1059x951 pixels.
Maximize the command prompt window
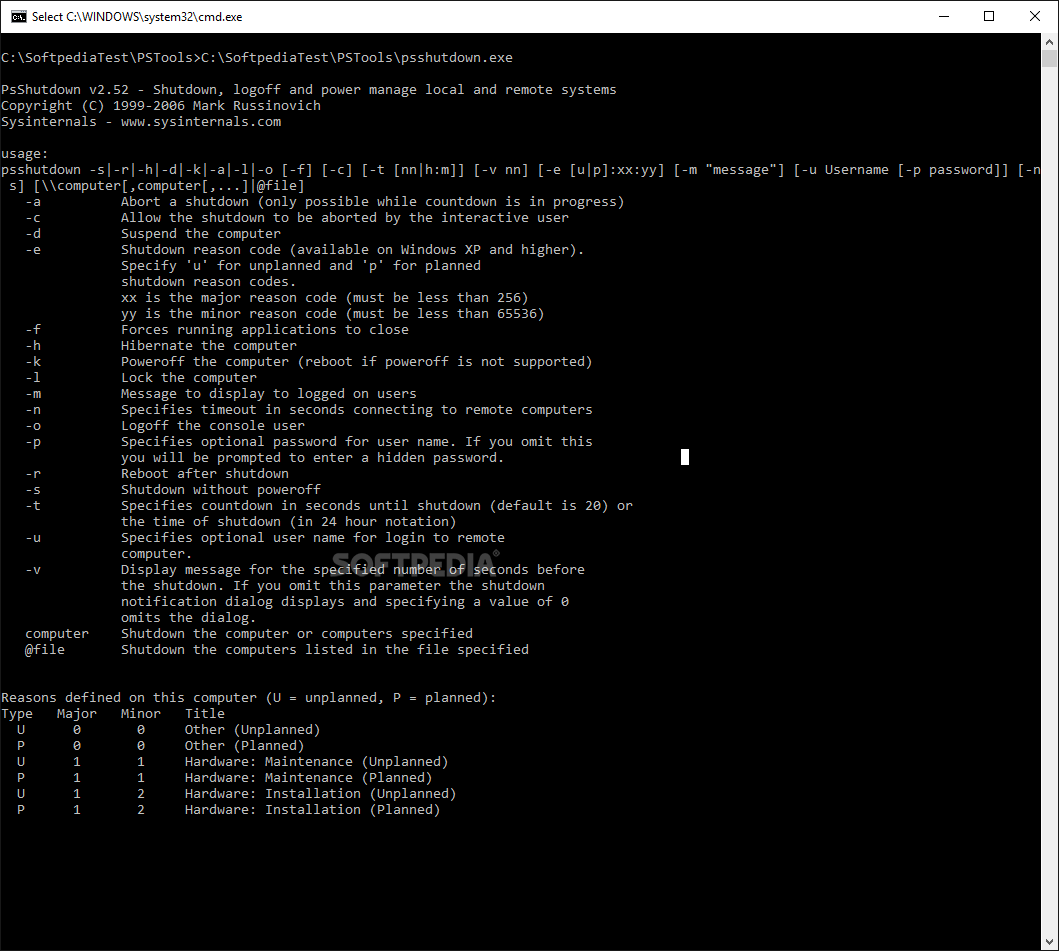tap(989, 16)
